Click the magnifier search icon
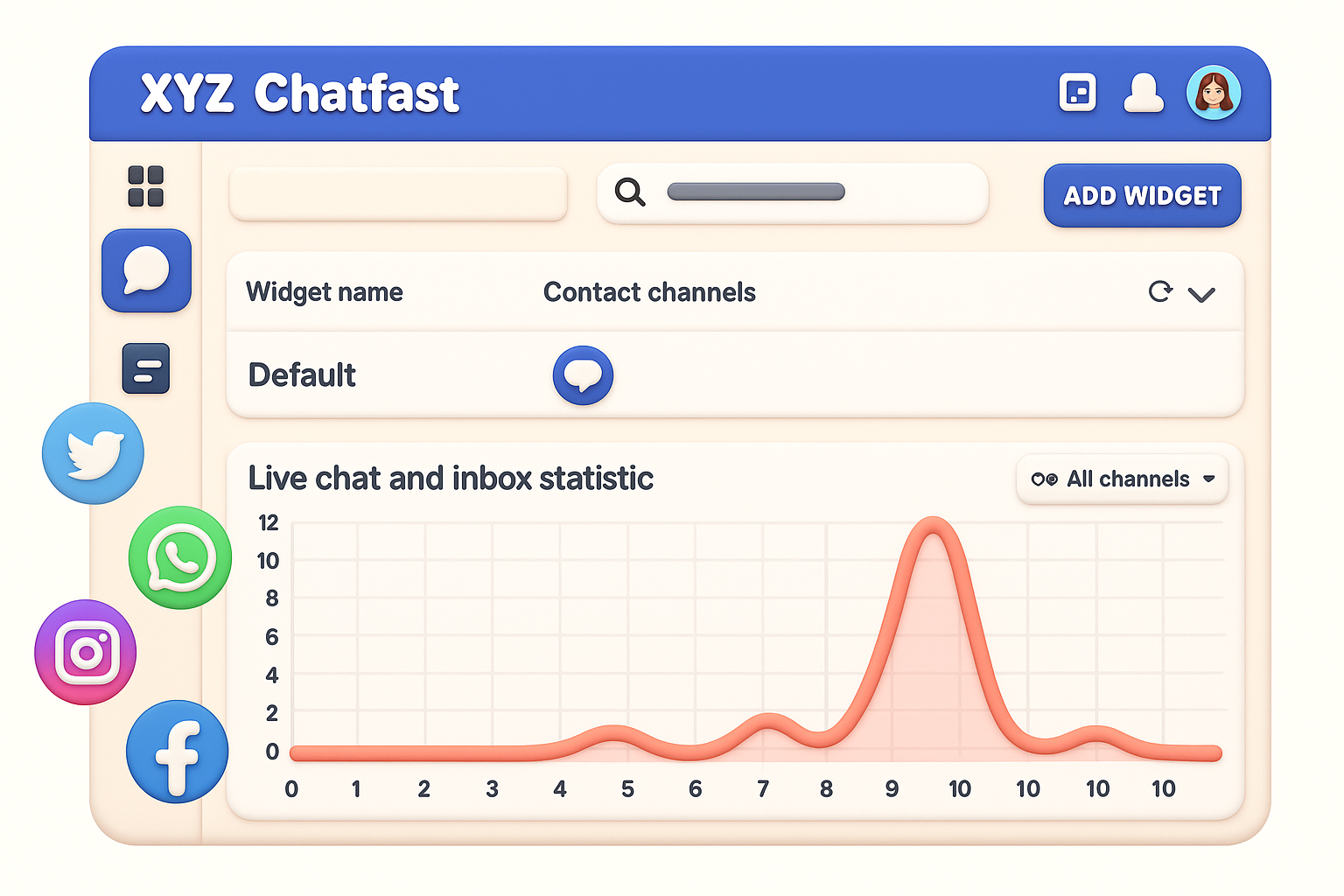Screen dimensions: 1344x896 (x=629, y=192)
